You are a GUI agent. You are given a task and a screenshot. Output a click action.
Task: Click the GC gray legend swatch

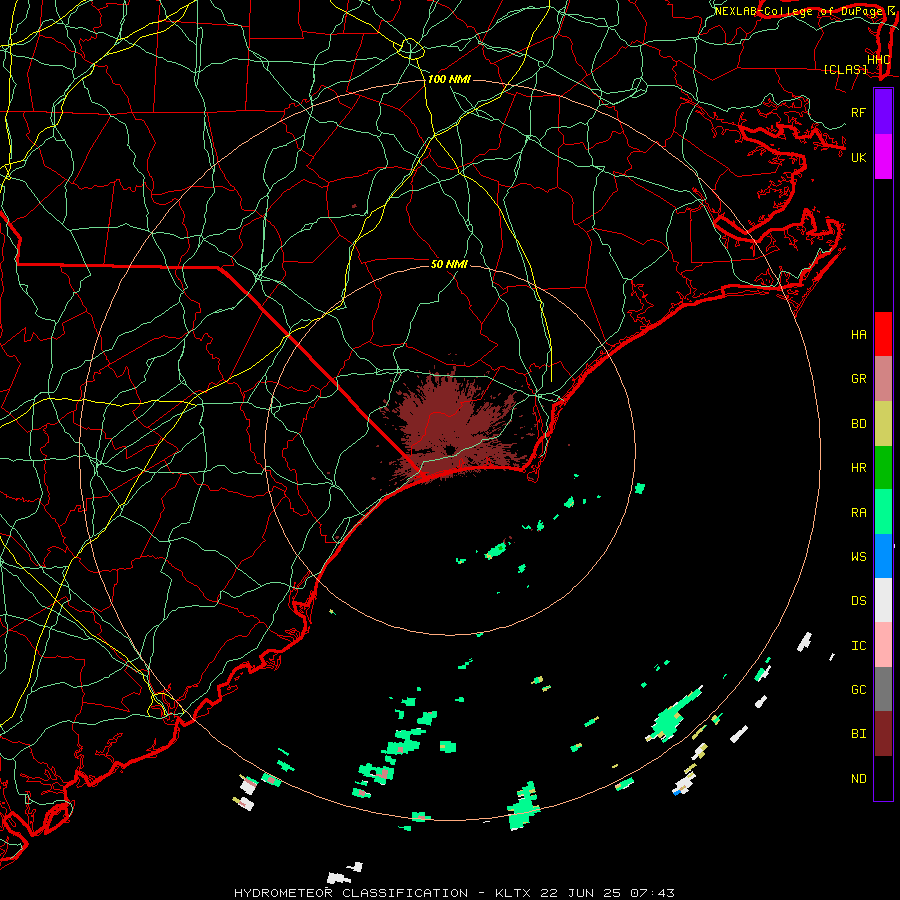[883, 689]
